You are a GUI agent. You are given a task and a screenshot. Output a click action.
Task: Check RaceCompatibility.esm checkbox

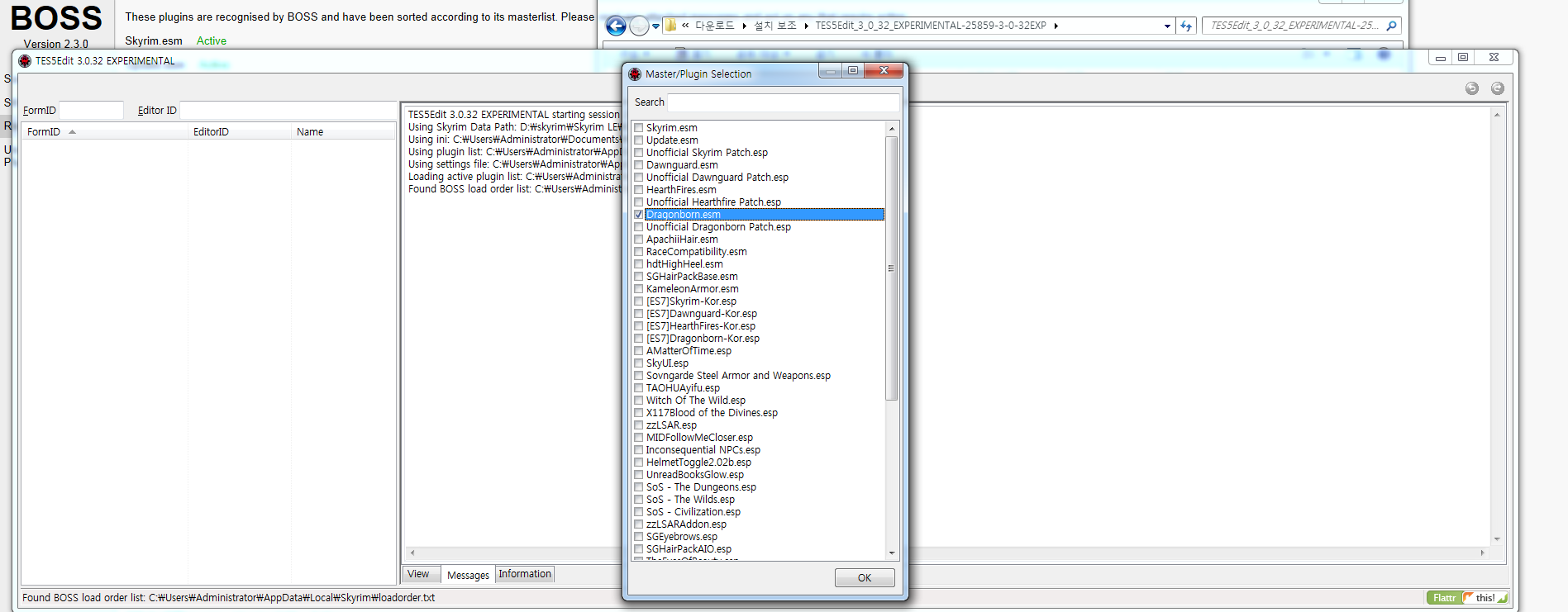[639, 252]
